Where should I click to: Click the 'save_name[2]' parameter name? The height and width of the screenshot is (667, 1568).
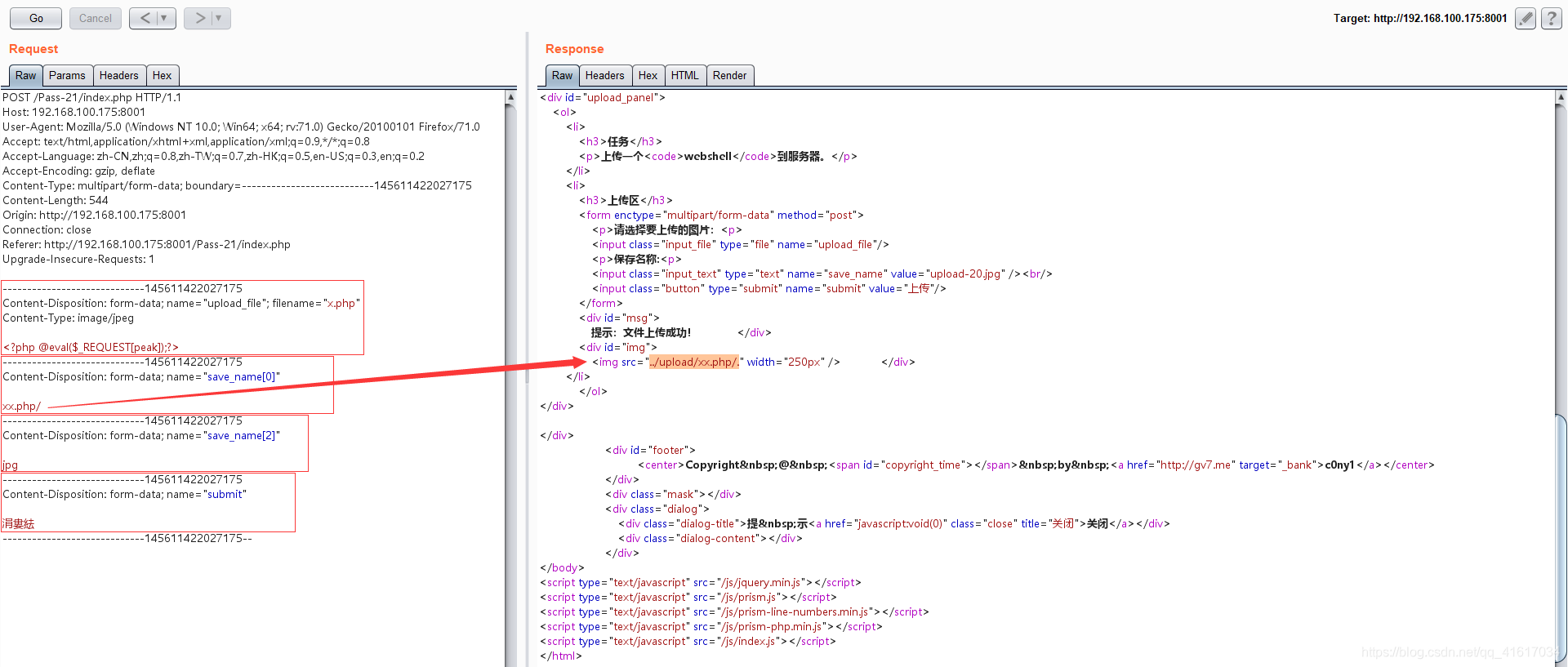coord(241,435)
